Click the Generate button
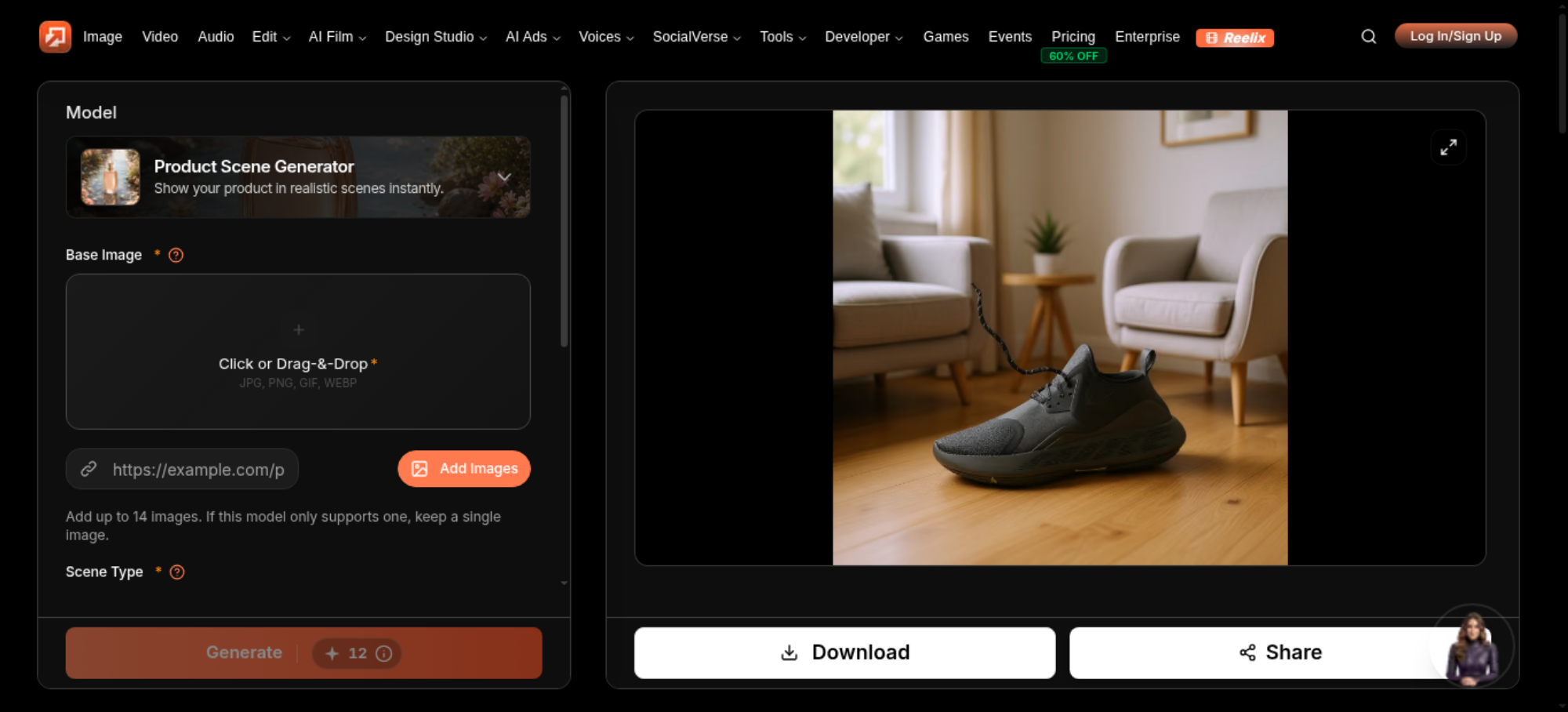 [303, 652]
